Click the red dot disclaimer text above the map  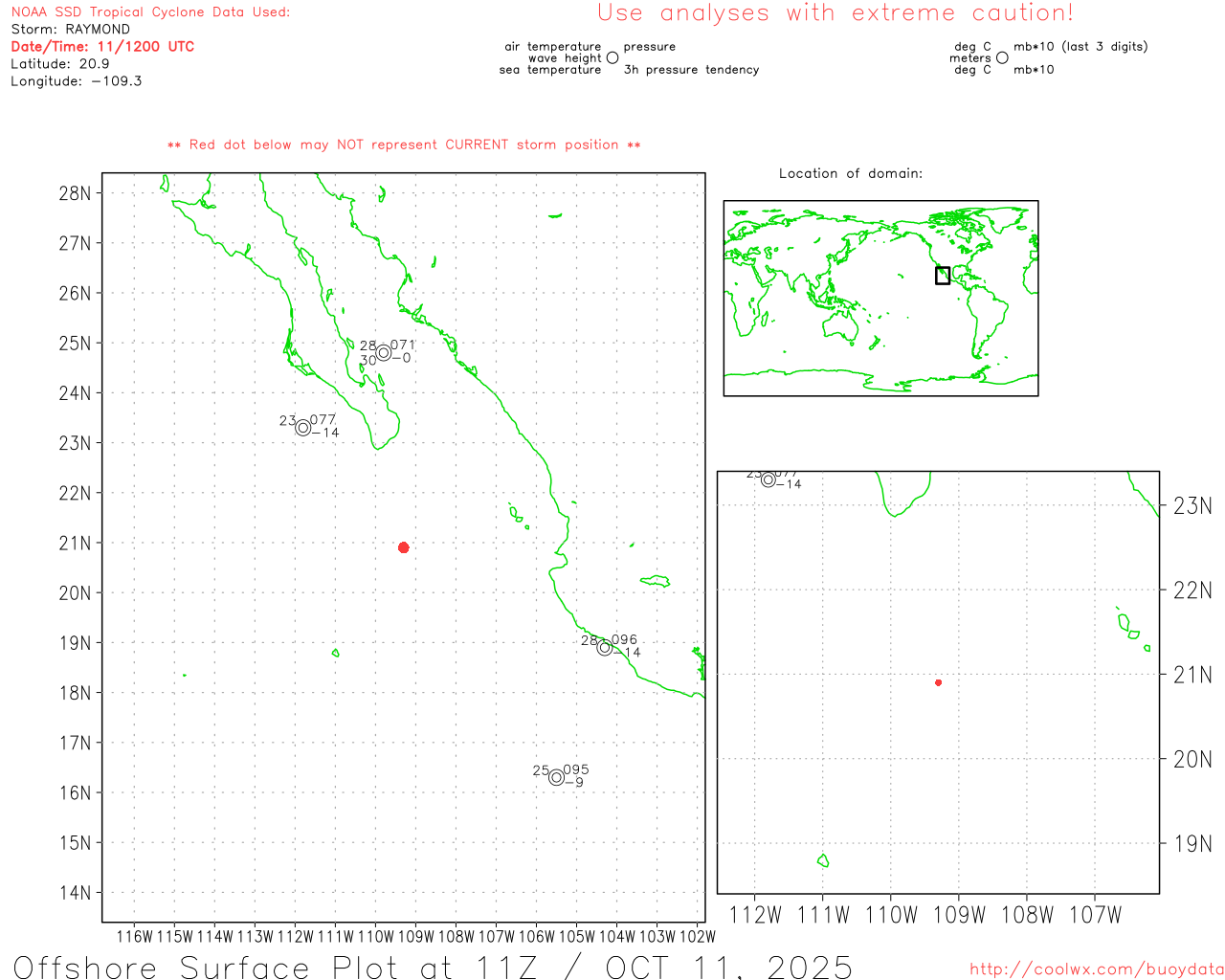pyautogui.click(x=404, y=145)
